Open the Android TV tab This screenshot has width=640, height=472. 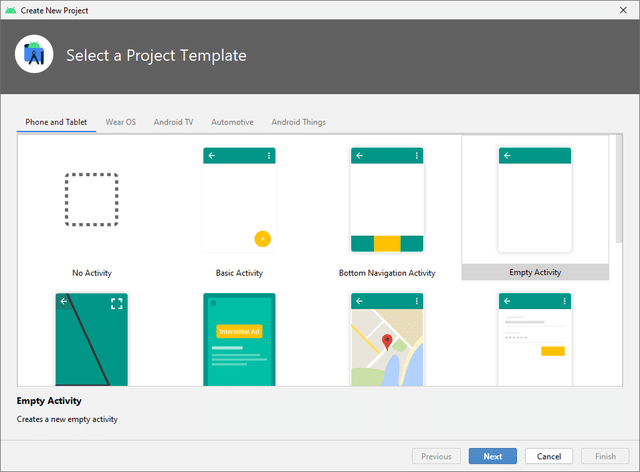[173, 122]
